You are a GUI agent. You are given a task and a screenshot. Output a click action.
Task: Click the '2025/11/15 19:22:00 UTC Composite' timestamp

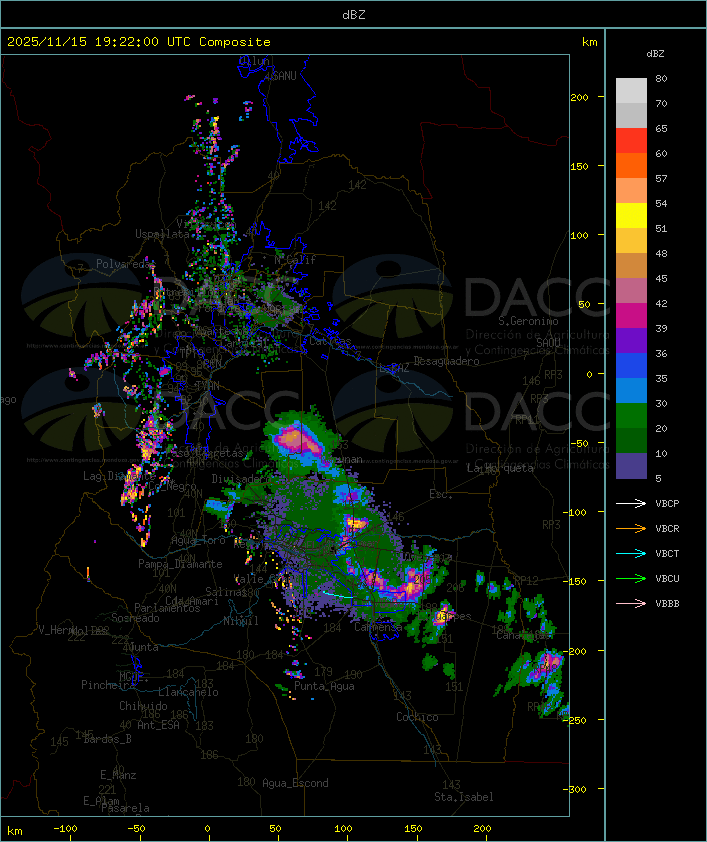pyautogui.click(x=139, y=42)
